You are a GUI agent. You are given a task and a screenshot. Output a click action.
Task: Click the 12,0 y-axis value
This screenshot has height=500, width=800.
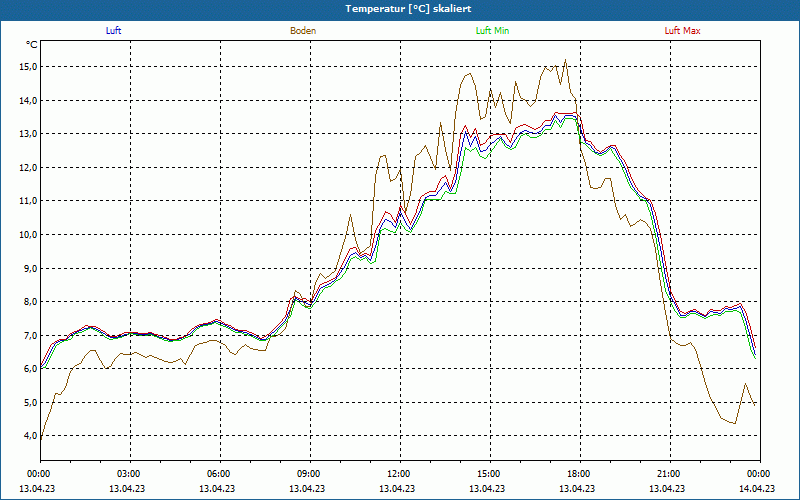coord(29,167)
